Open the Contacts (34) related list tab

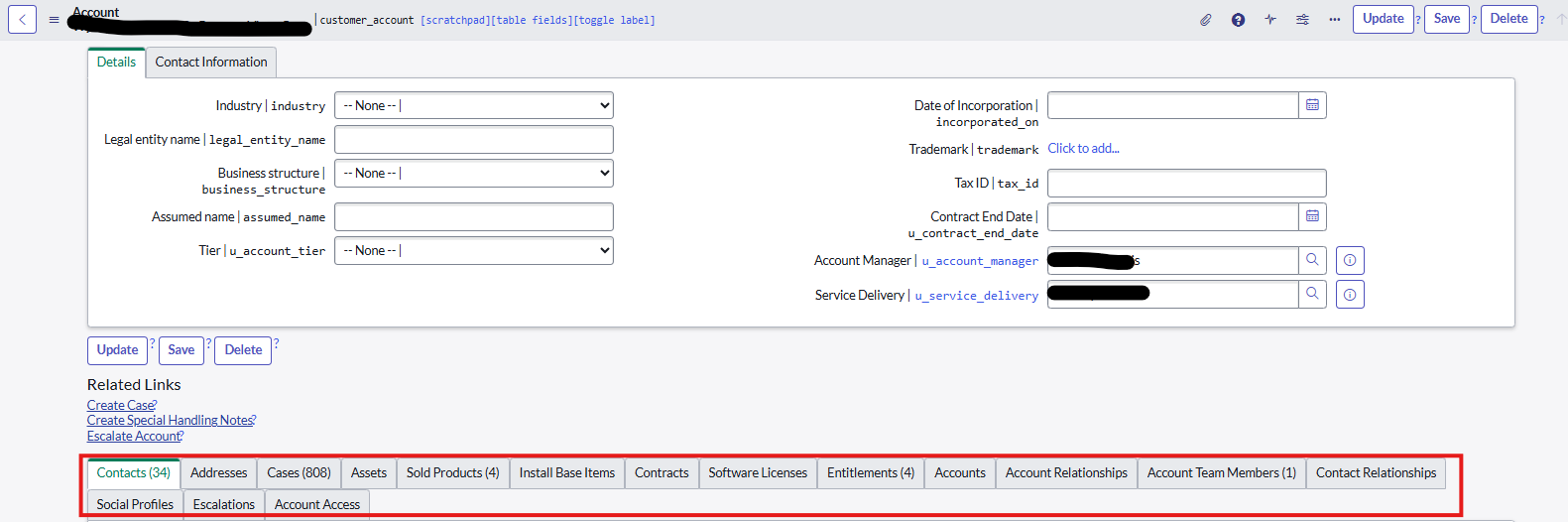click(134, 473)
